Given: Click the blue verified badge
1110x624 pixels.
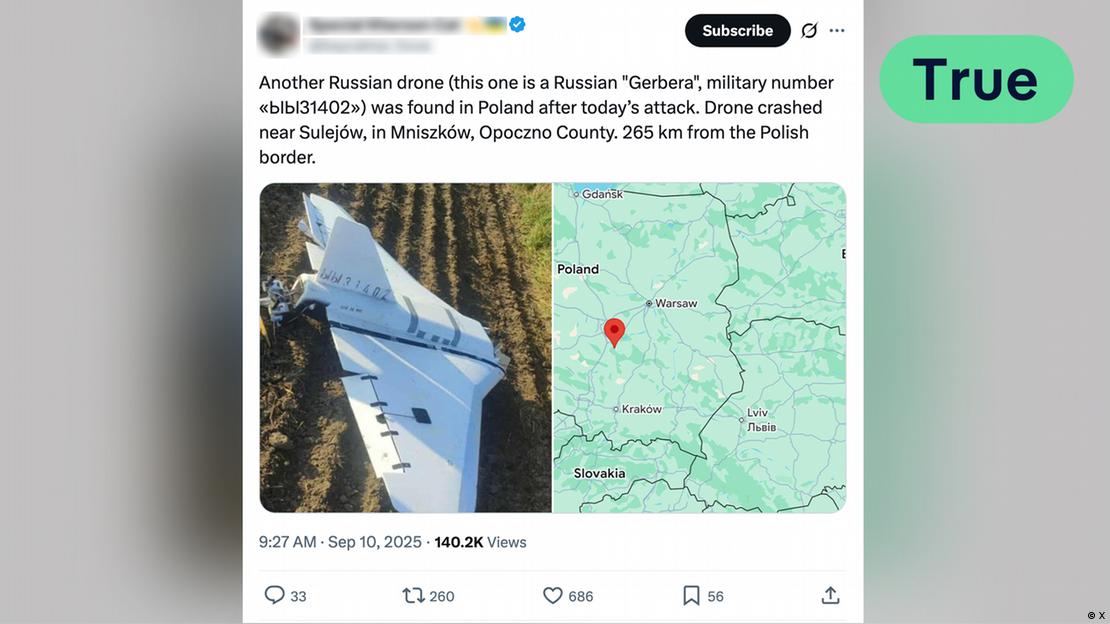Looking at the screenshot, I should (517, 24).
